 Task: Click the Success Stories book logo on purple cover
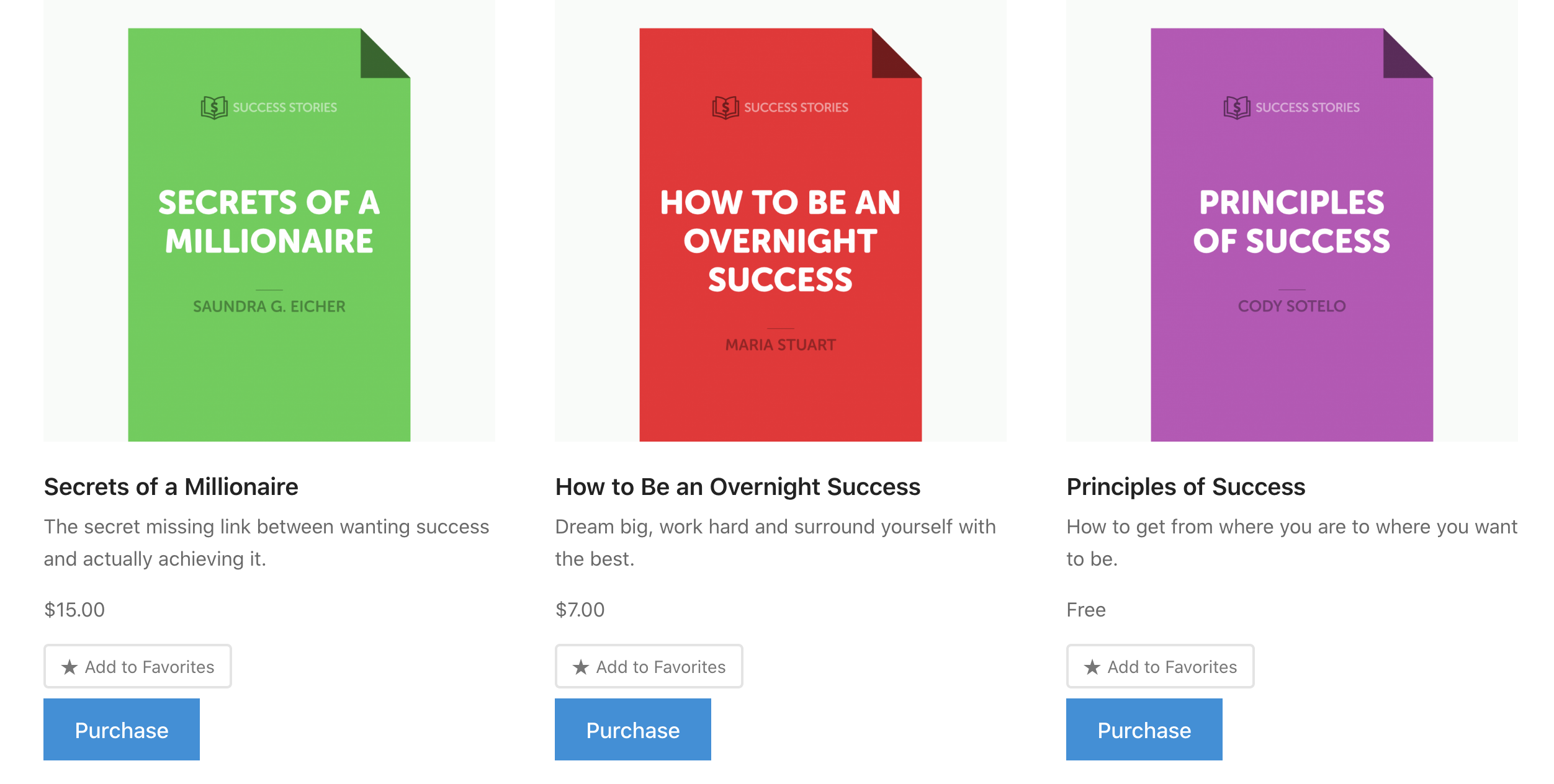click(1237, 108)
